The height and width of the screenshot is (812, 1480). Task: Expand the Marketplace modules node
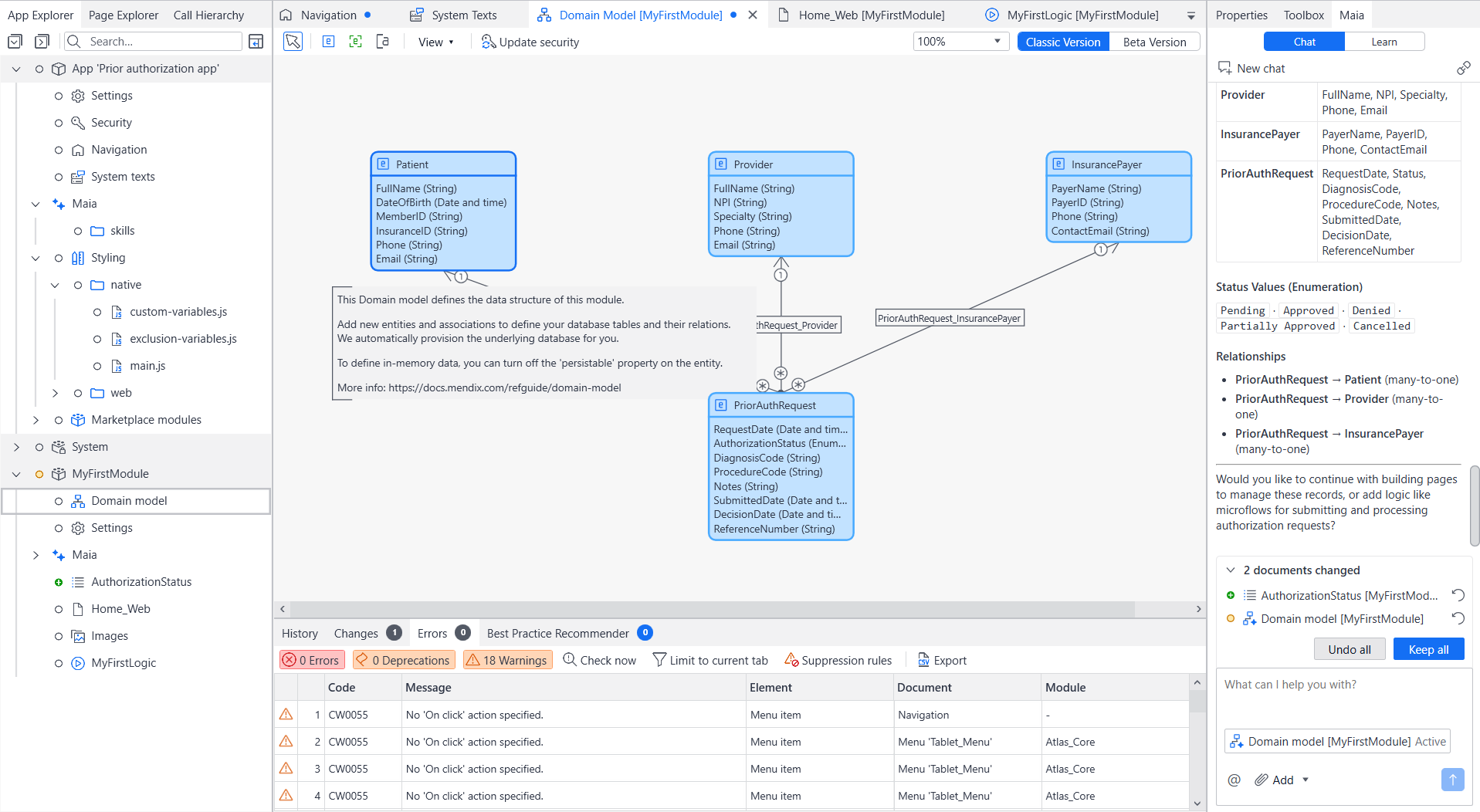pyautogui.click(x=36, y=420)
